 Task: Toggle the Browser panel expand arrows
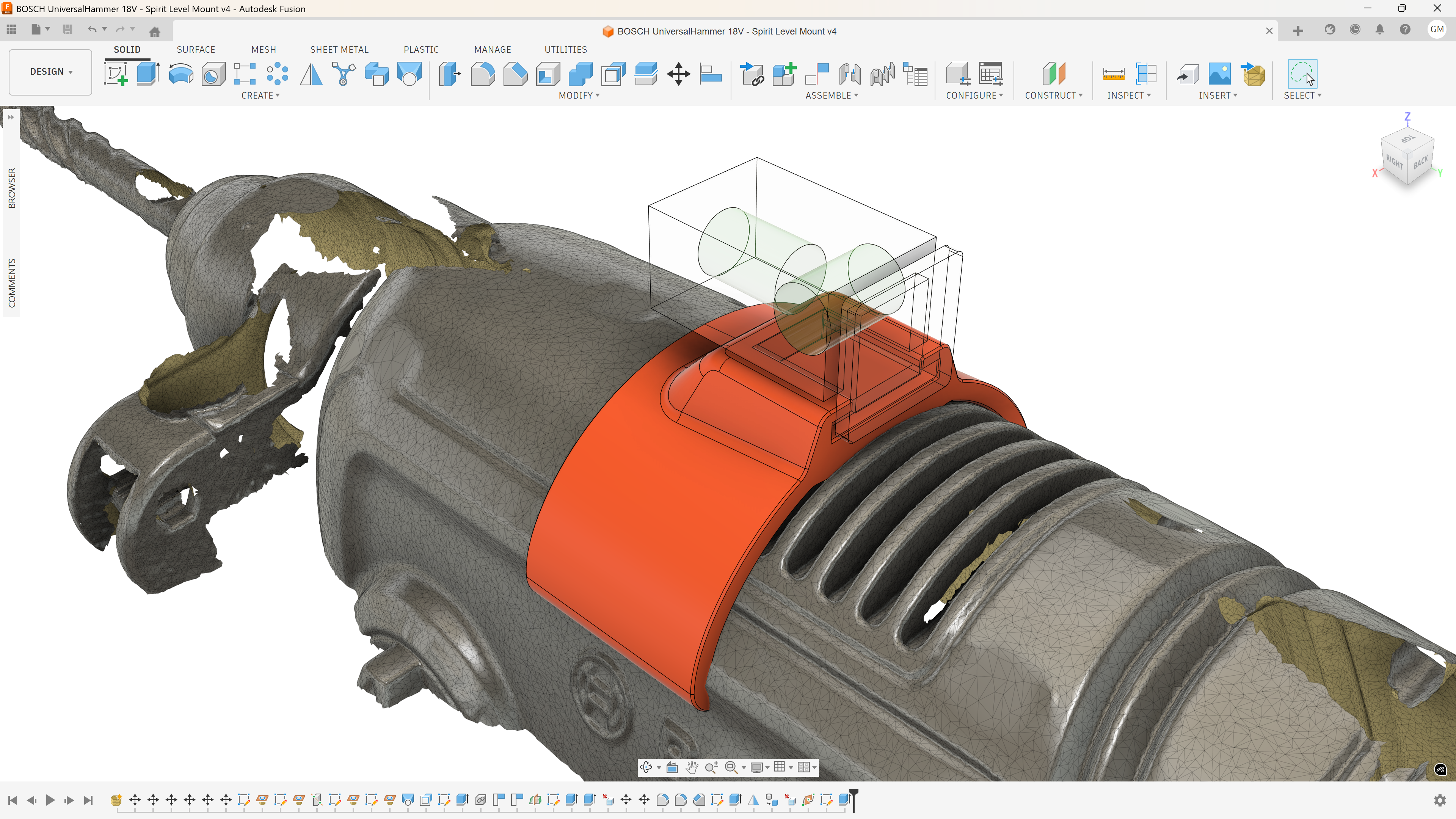[x=10, y=117]
